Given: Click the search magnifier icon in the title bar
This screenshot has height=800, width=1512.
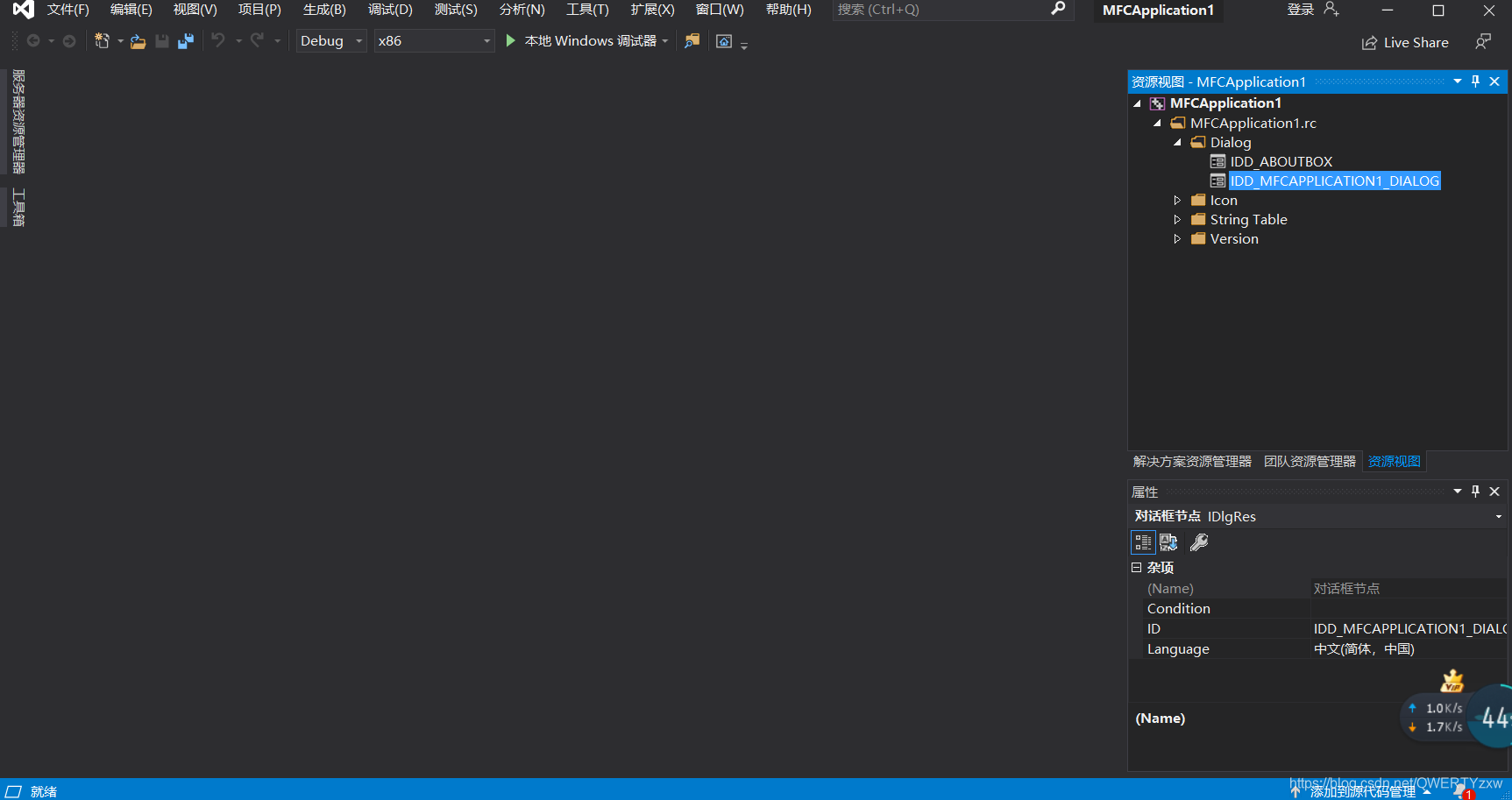Looking at the screenshot, I should (1058, 9).
